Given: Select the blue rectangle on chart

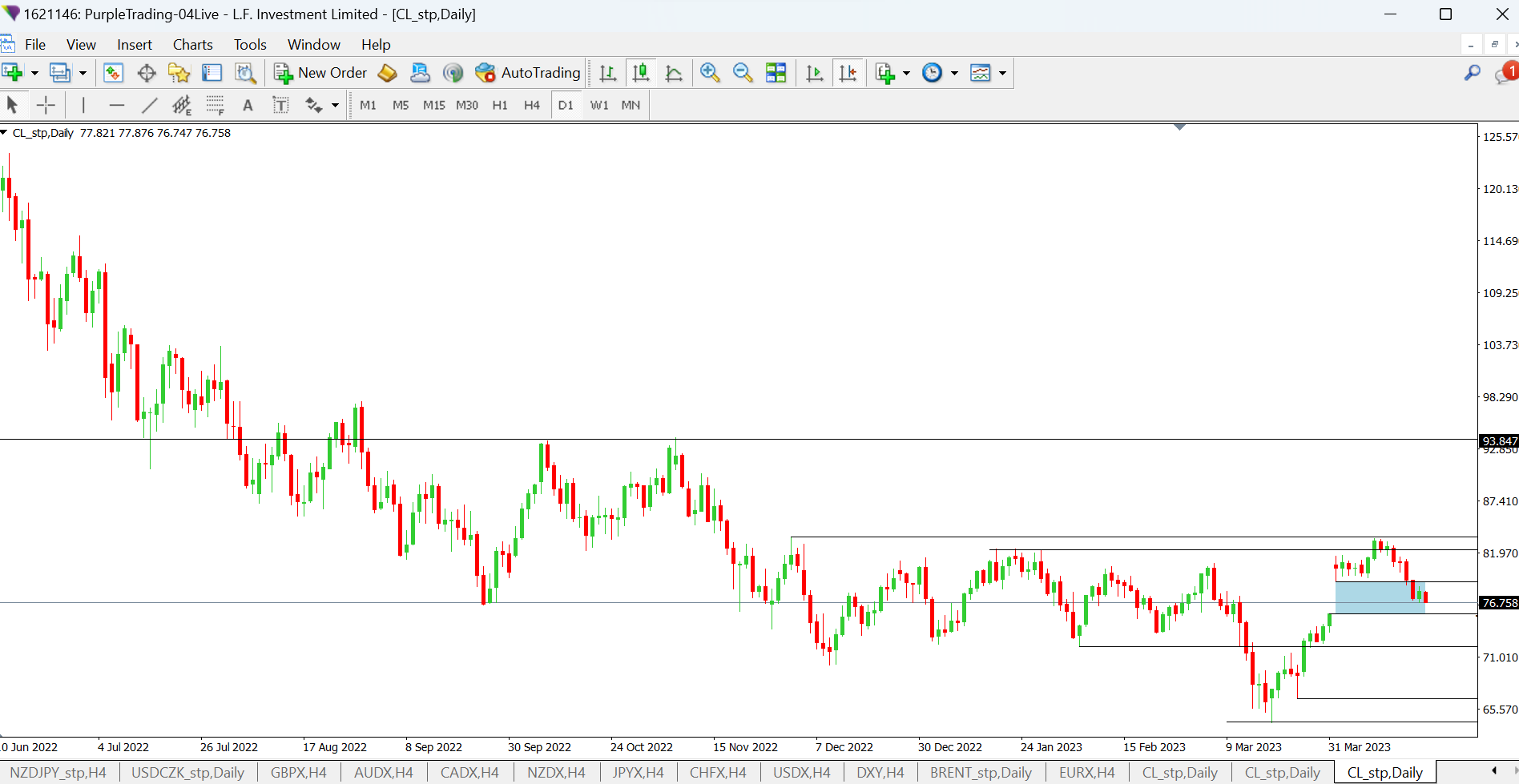Looking at the screenshot, I should (1380, 597).
